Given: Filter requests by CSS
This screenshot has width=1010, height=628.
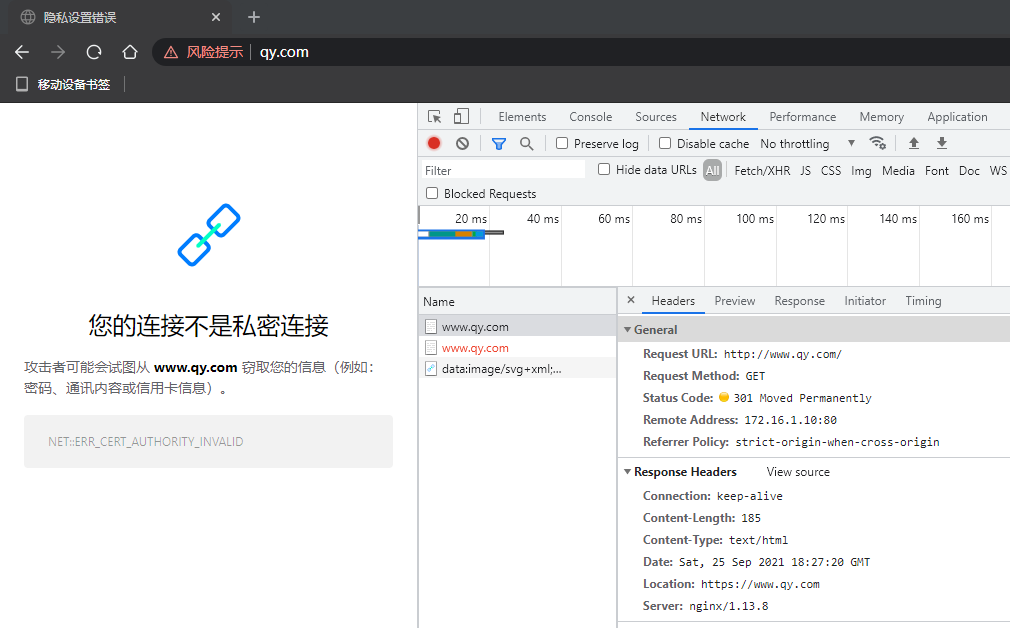Looking at the screenshot, I should (x=831, y=171).
